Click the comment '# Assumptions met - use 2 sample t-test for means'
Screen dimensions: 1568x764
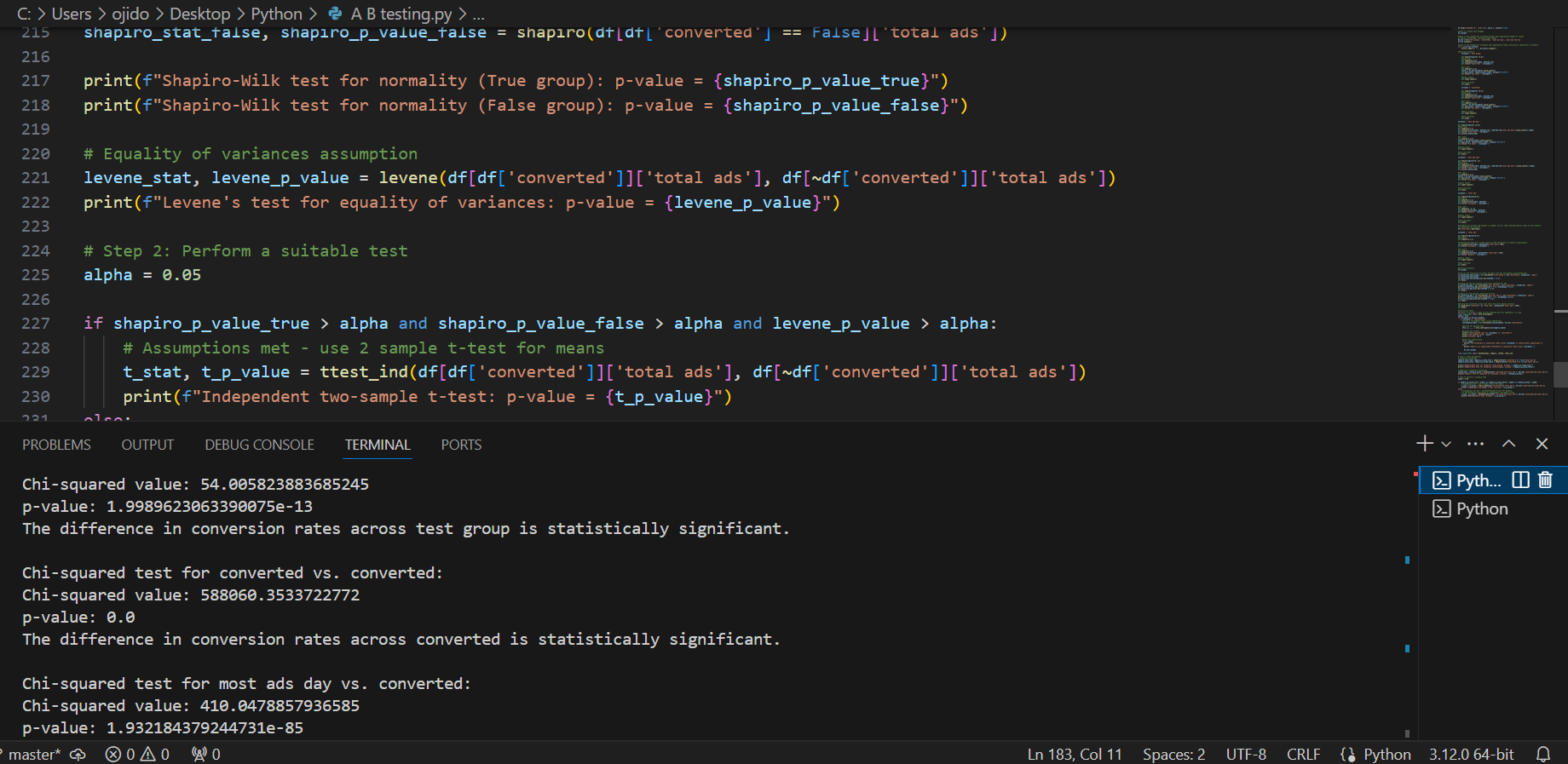coord(363,348)
